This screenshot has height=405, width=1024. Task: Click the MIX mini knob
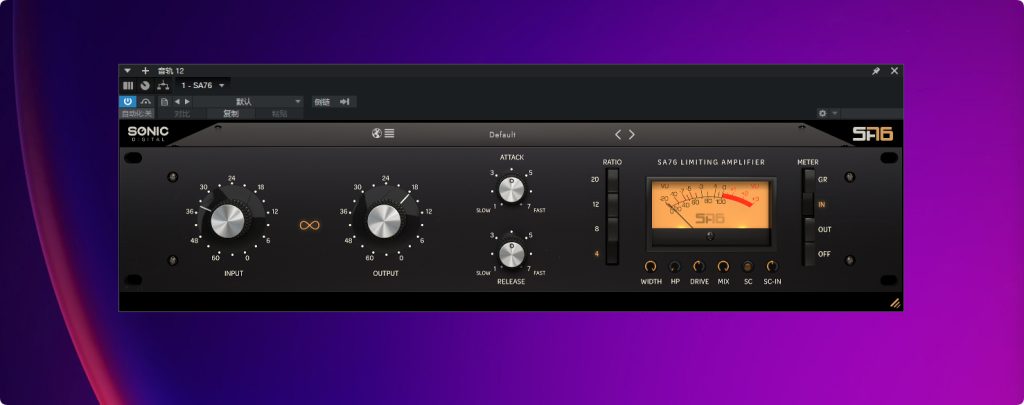724,267
